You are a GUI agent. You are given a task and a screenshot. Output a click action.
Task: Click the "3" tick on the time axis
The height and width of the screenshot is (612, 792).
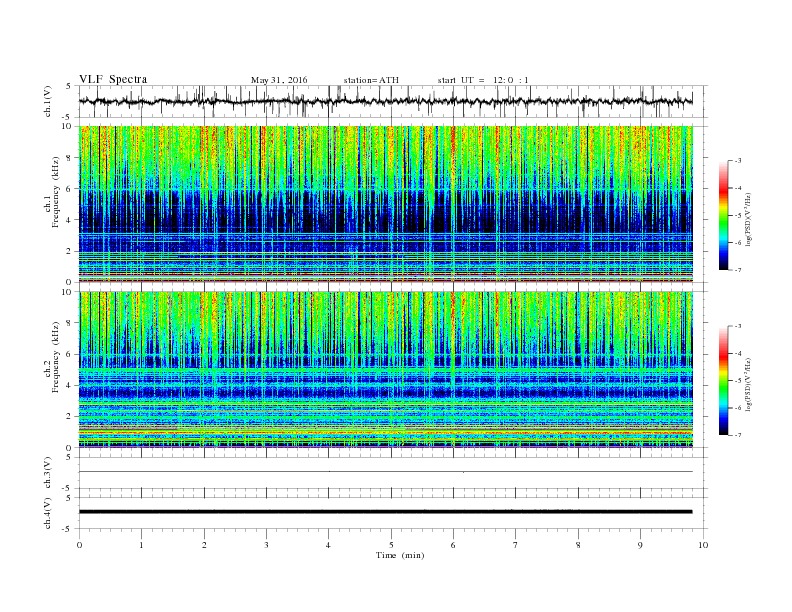pyautogui.click(x=266, y=545)
